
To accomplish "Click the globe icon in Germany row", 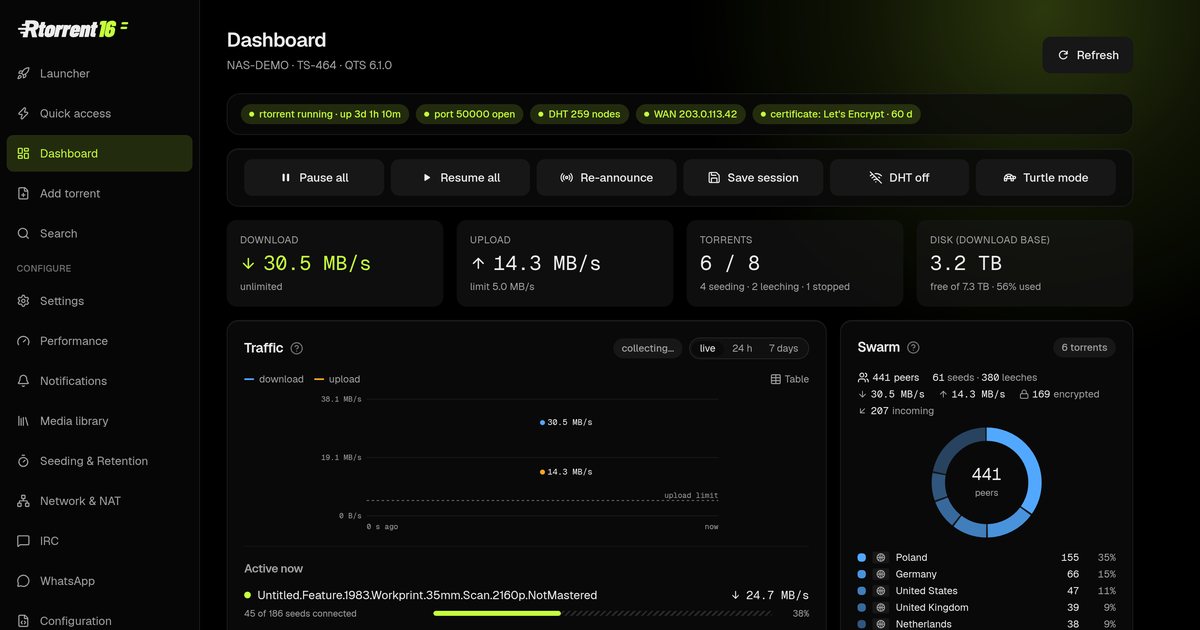I will (x=881, y=575).
